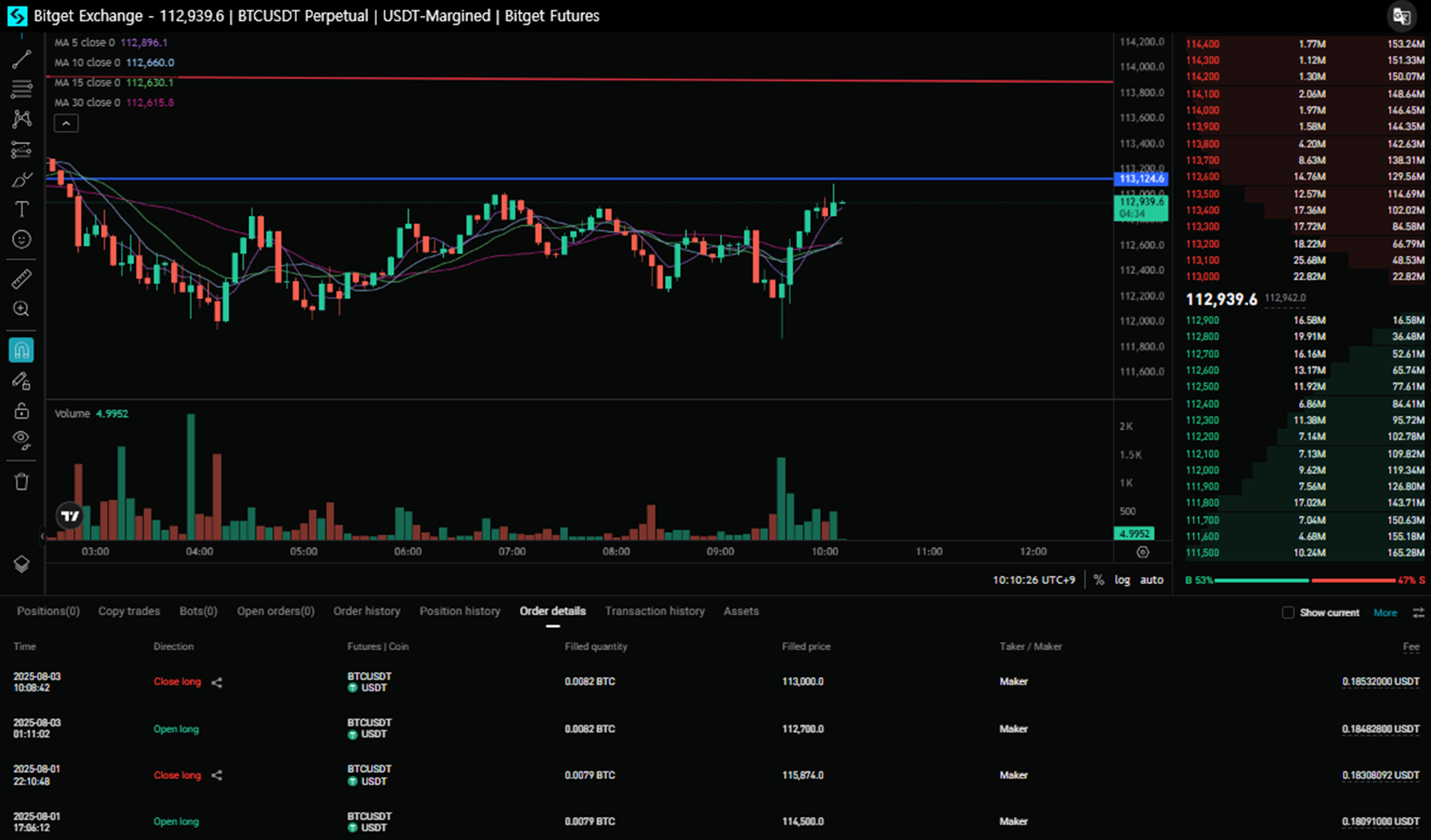Toggle magnet mode snapping
The width and height of the screenshot is (1431, 840).
point(22,350)
